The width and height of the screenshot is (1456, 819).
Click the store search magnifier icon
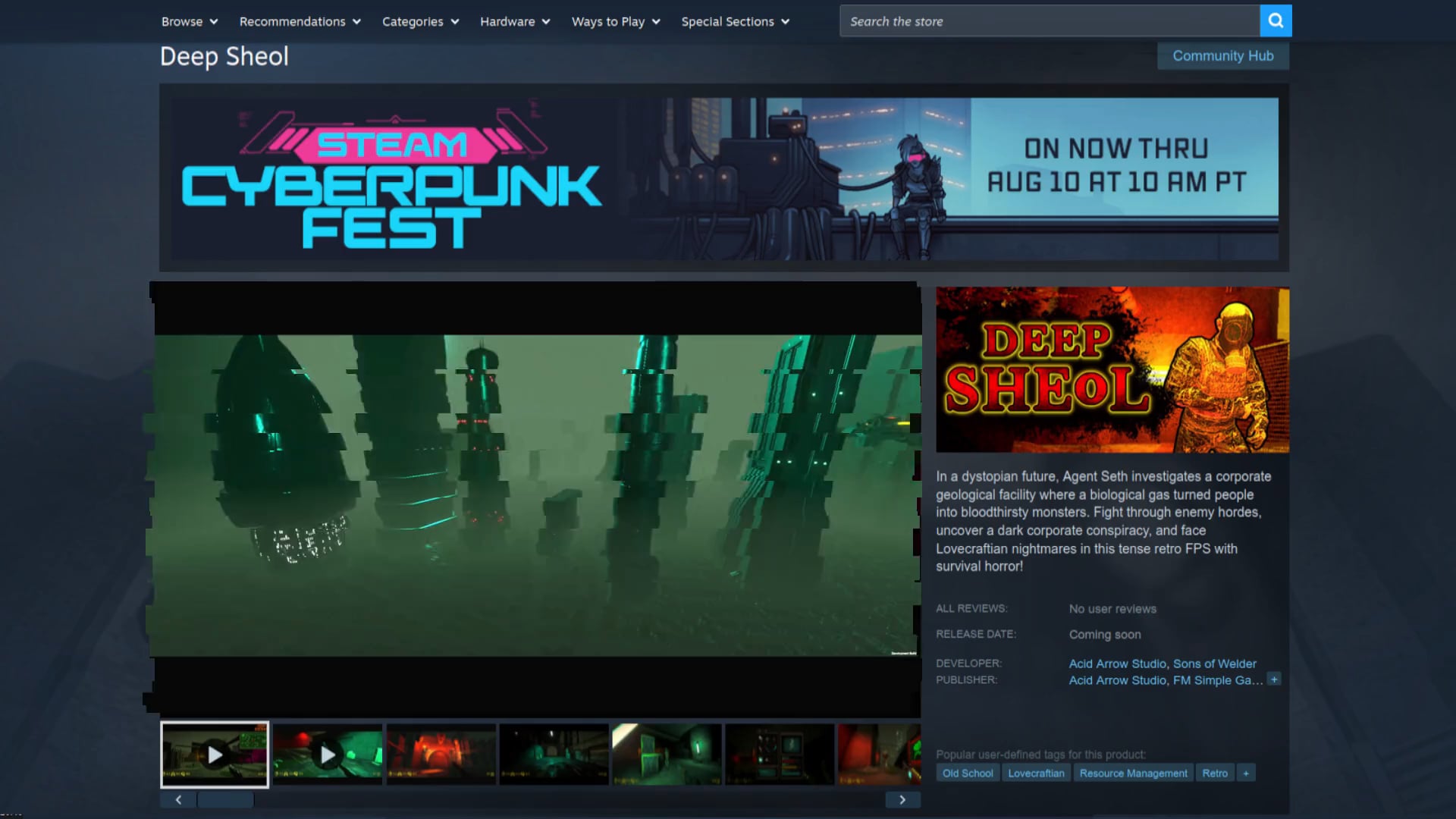click(x=1276, y=21)
